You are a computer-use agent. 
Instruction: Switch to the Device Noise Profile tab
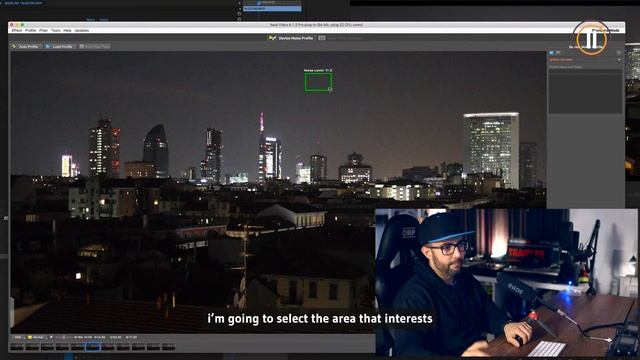coord(291,38)
